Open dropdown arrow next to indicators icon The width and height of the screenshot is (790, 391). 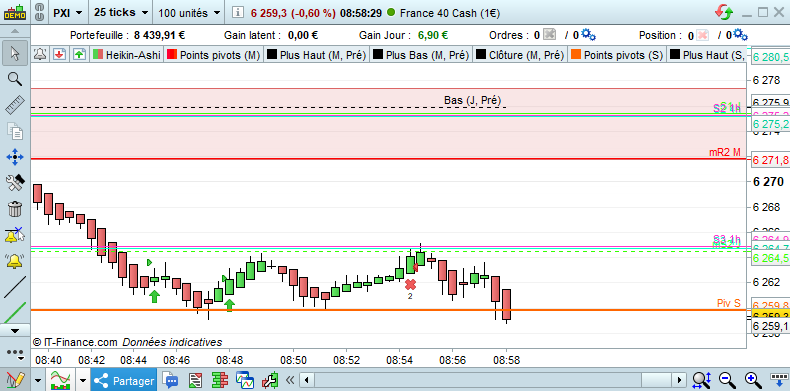(x=83, y=380)
